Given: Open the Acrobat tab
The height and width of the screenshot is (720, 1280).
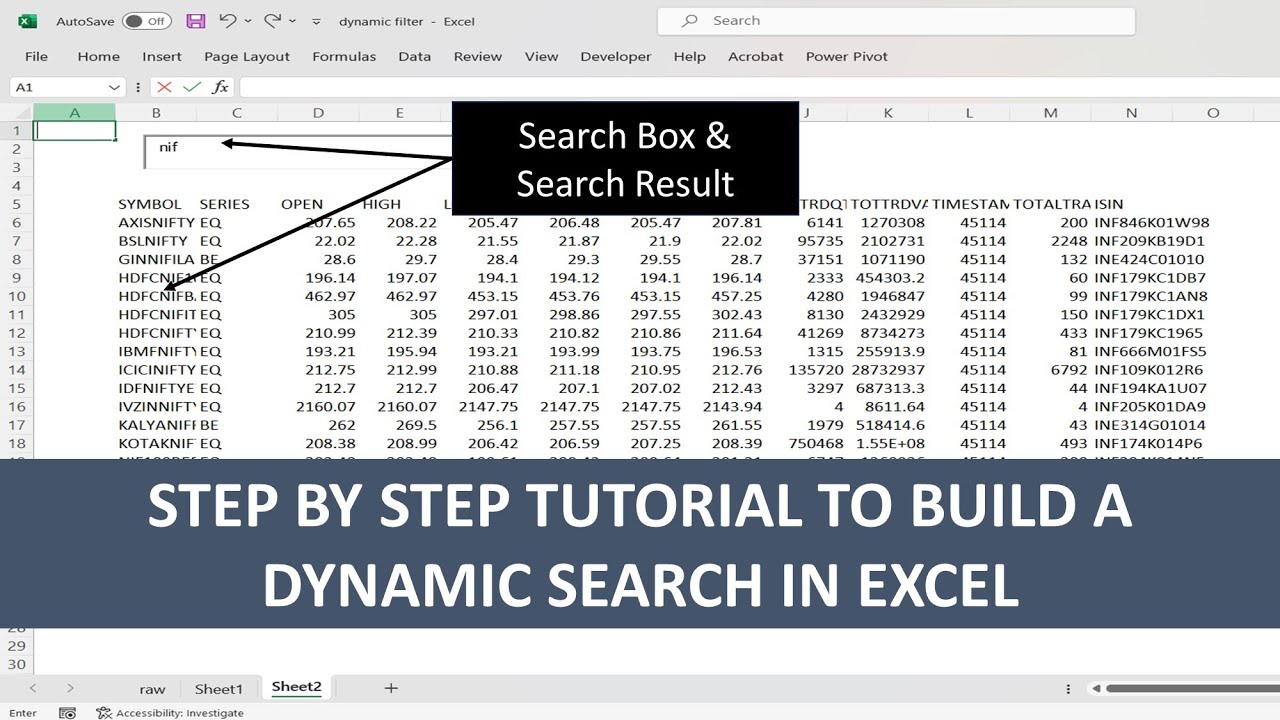Looking at the screenshot, I should pos(756,57).
